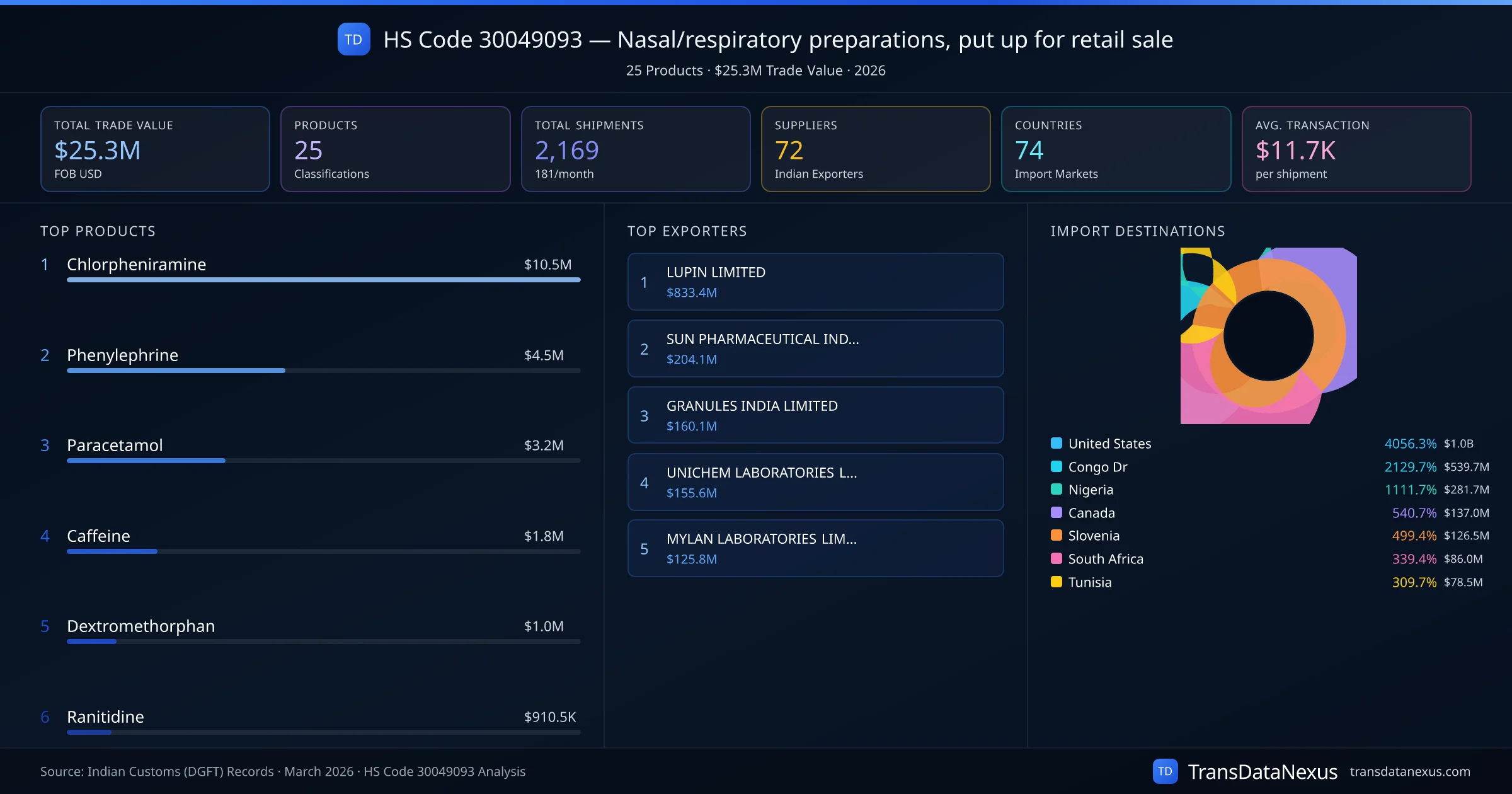1512x794 pixels.
Task: Click the Phenylephrine product name
Action: click(x=122, y=355)
